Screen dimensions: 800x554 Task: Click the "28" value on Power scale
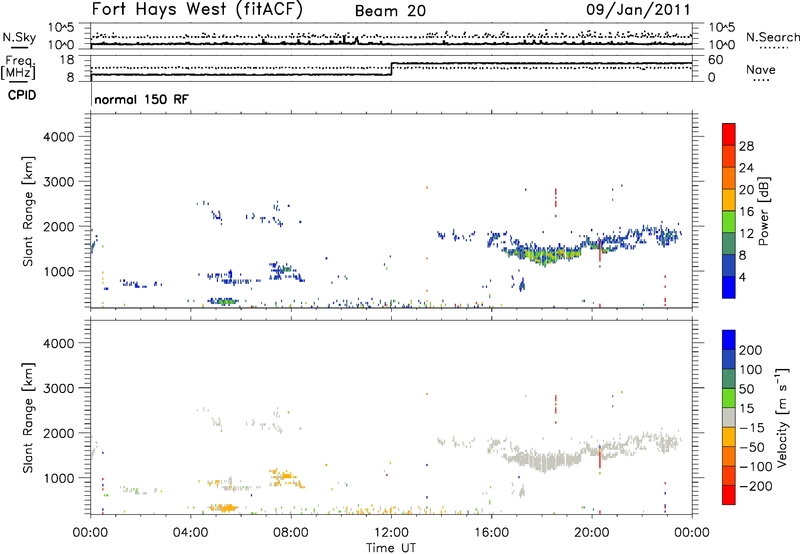[746, 146]
